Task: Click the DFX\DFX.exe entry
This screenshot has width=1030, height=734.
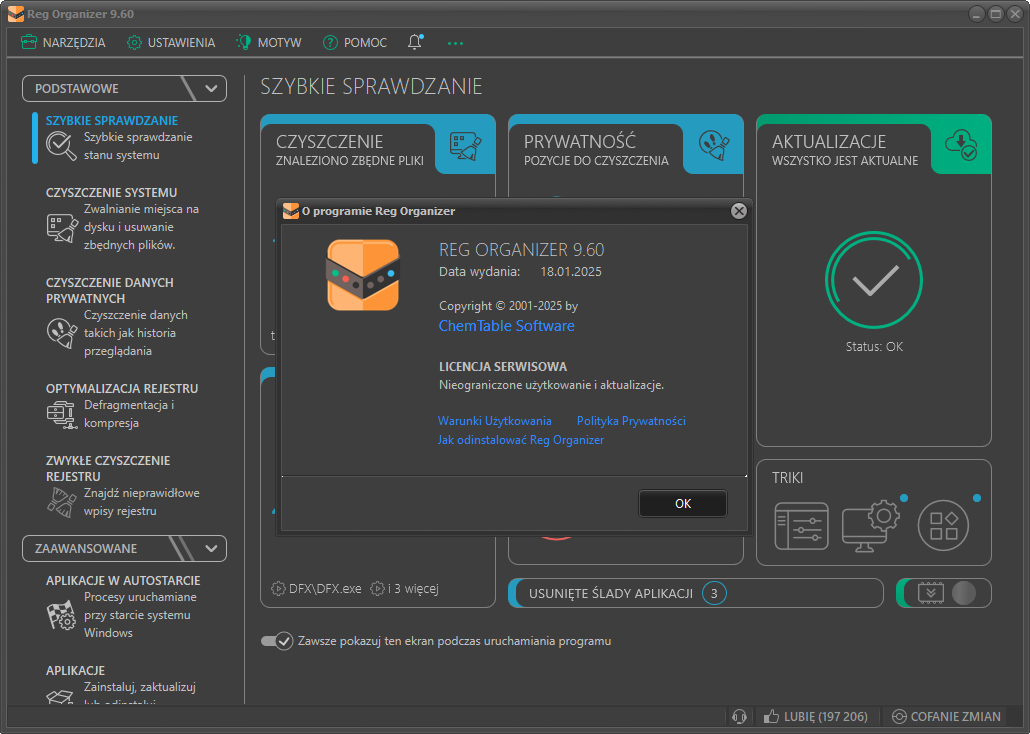Action: click(x=316, y=589)
